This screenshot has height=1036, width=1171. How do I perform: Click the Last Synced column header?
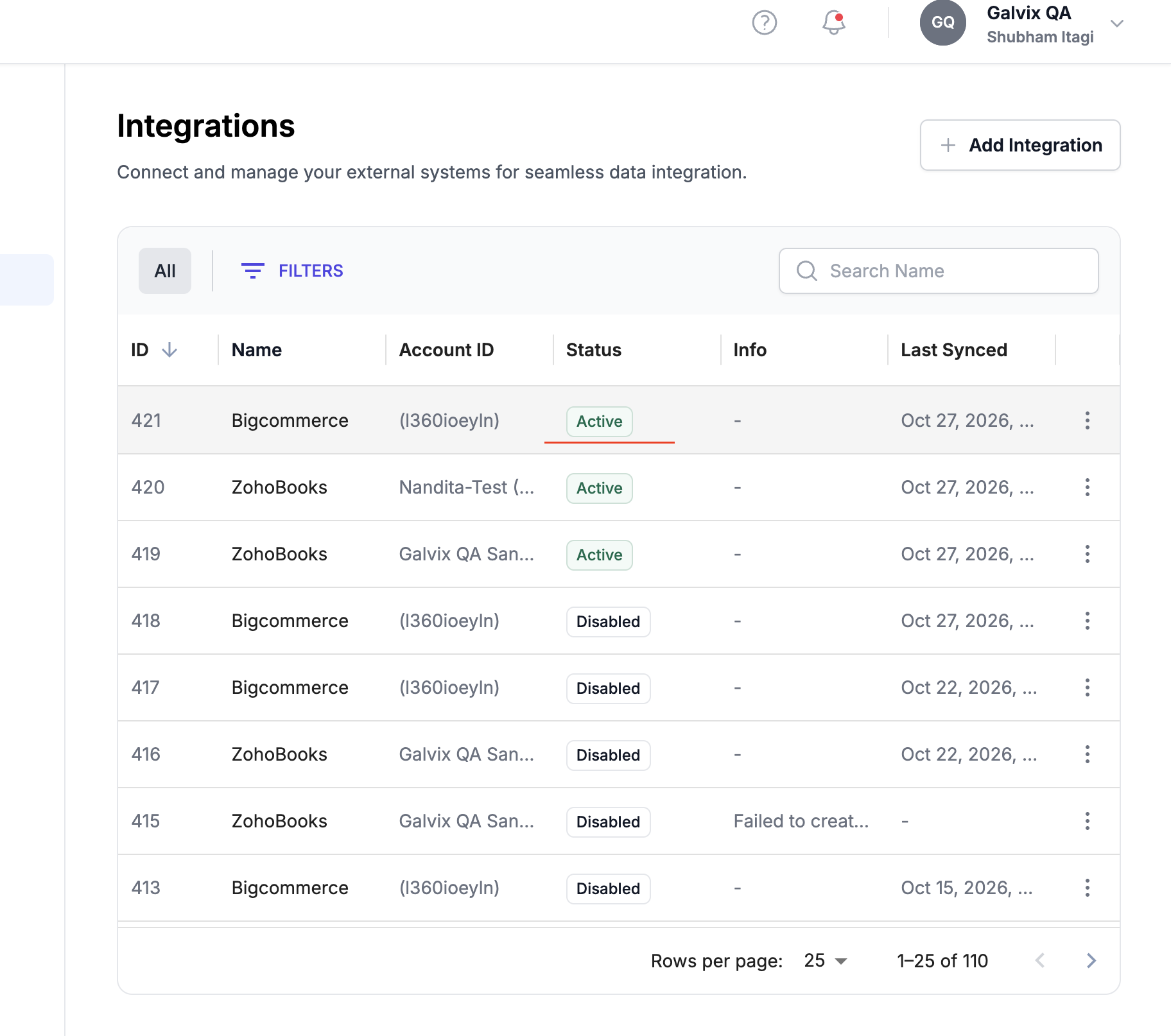[953, 350]
